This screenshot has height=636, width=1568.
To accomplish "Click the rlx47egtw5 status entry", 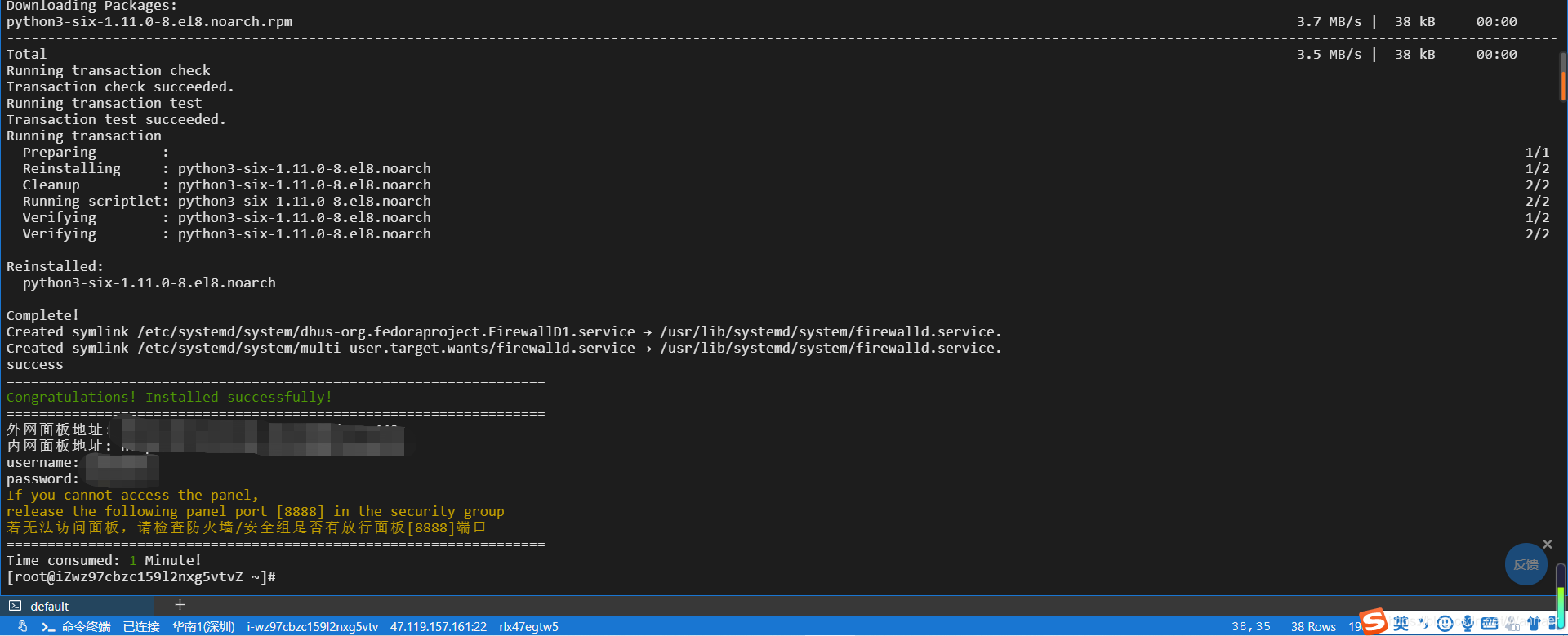I will (529, 627).
